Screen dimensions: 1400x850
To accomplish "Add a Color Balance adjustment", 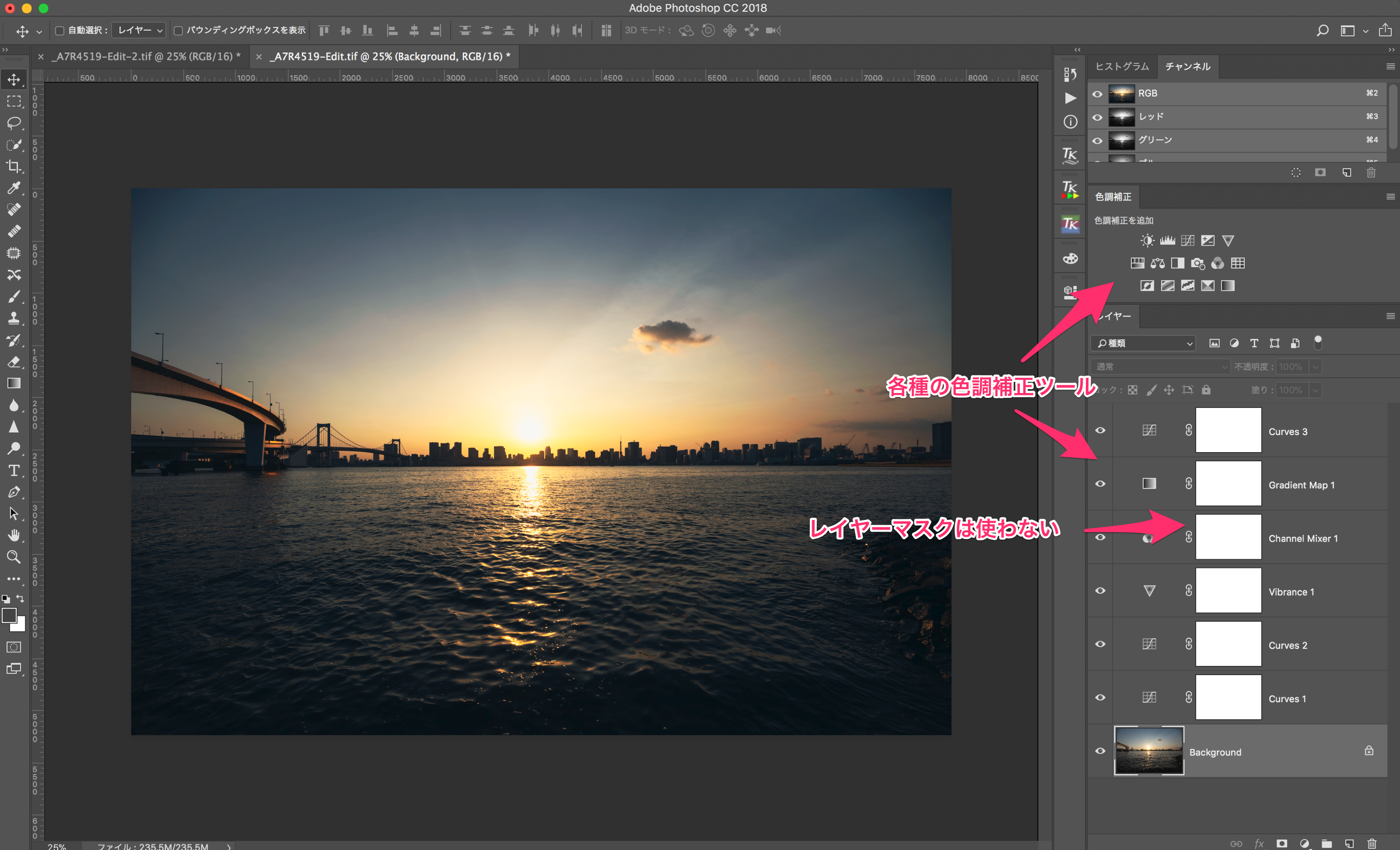I will coord(1157,263).
